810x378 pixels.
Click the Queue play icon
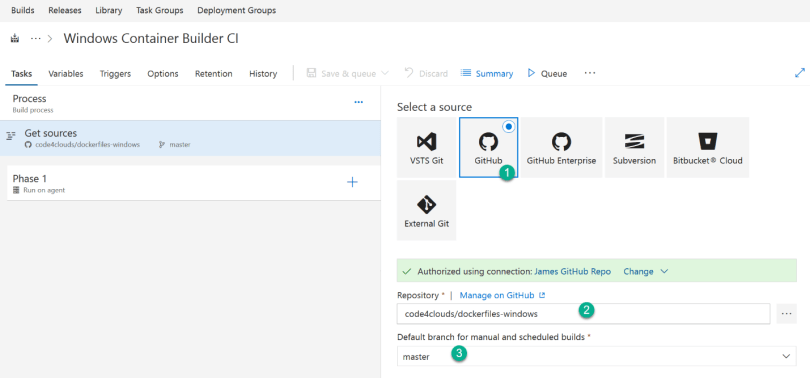pos(531,73)
